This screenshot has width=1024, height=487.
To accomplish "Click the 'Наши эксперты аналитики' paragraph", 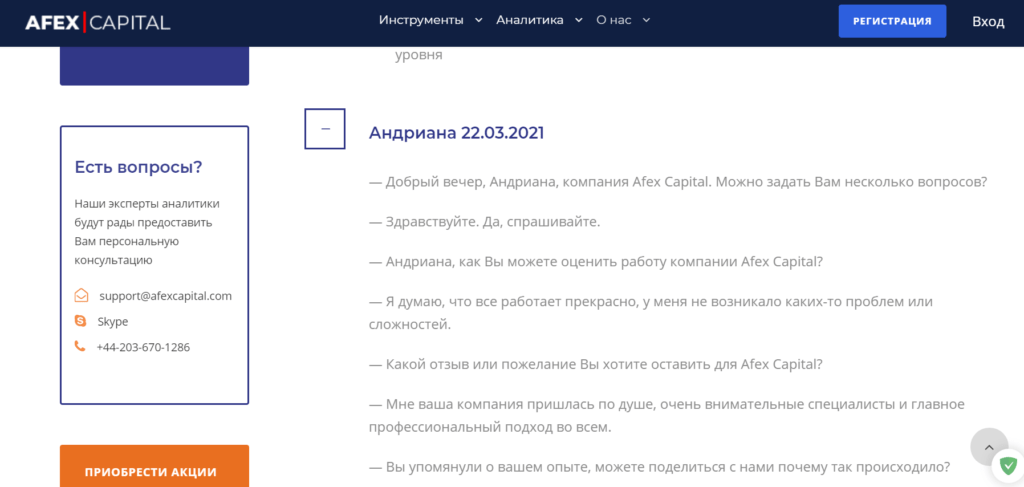I will click(x=147, y=232).
